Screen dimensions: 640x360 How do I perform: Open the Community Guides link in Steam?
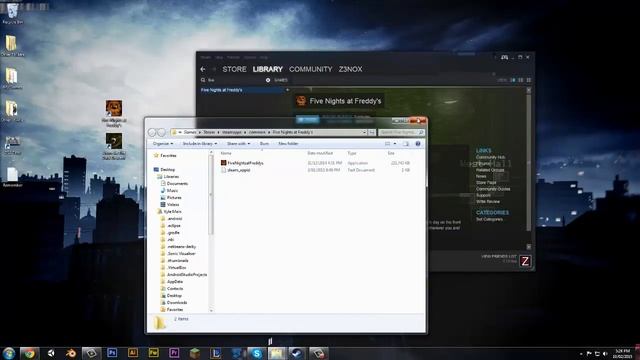pyautogui.click(x=493, y=189)
